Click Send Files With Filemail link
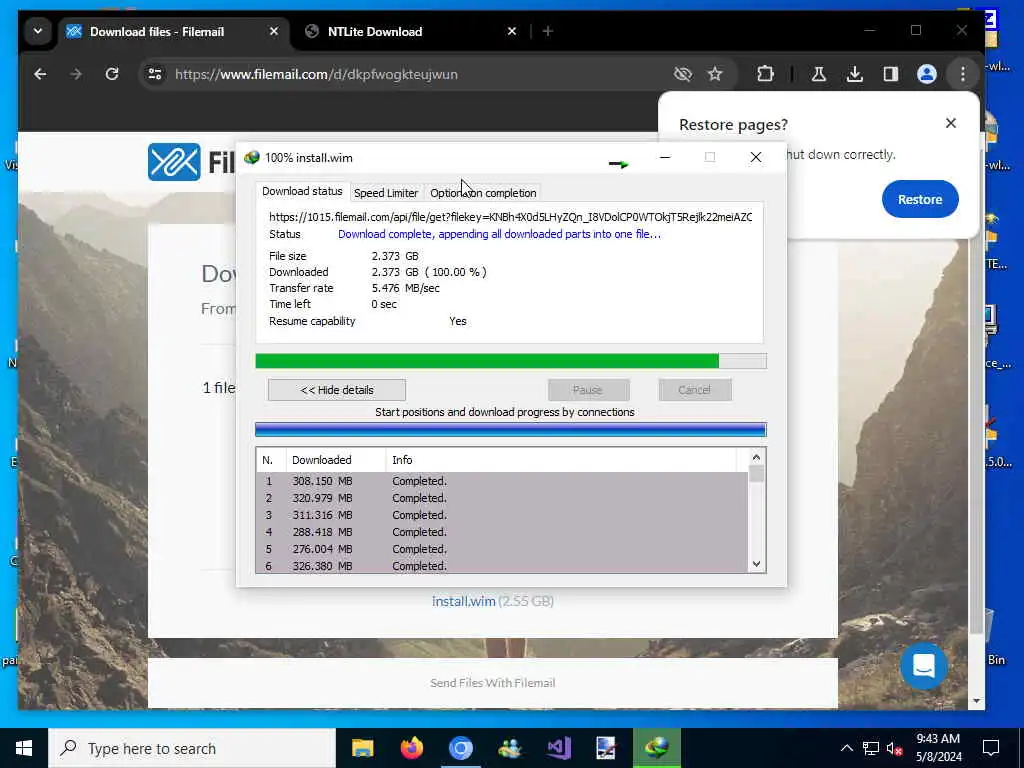The height and width of the screenshot is (768, 1024). [492, 683]
